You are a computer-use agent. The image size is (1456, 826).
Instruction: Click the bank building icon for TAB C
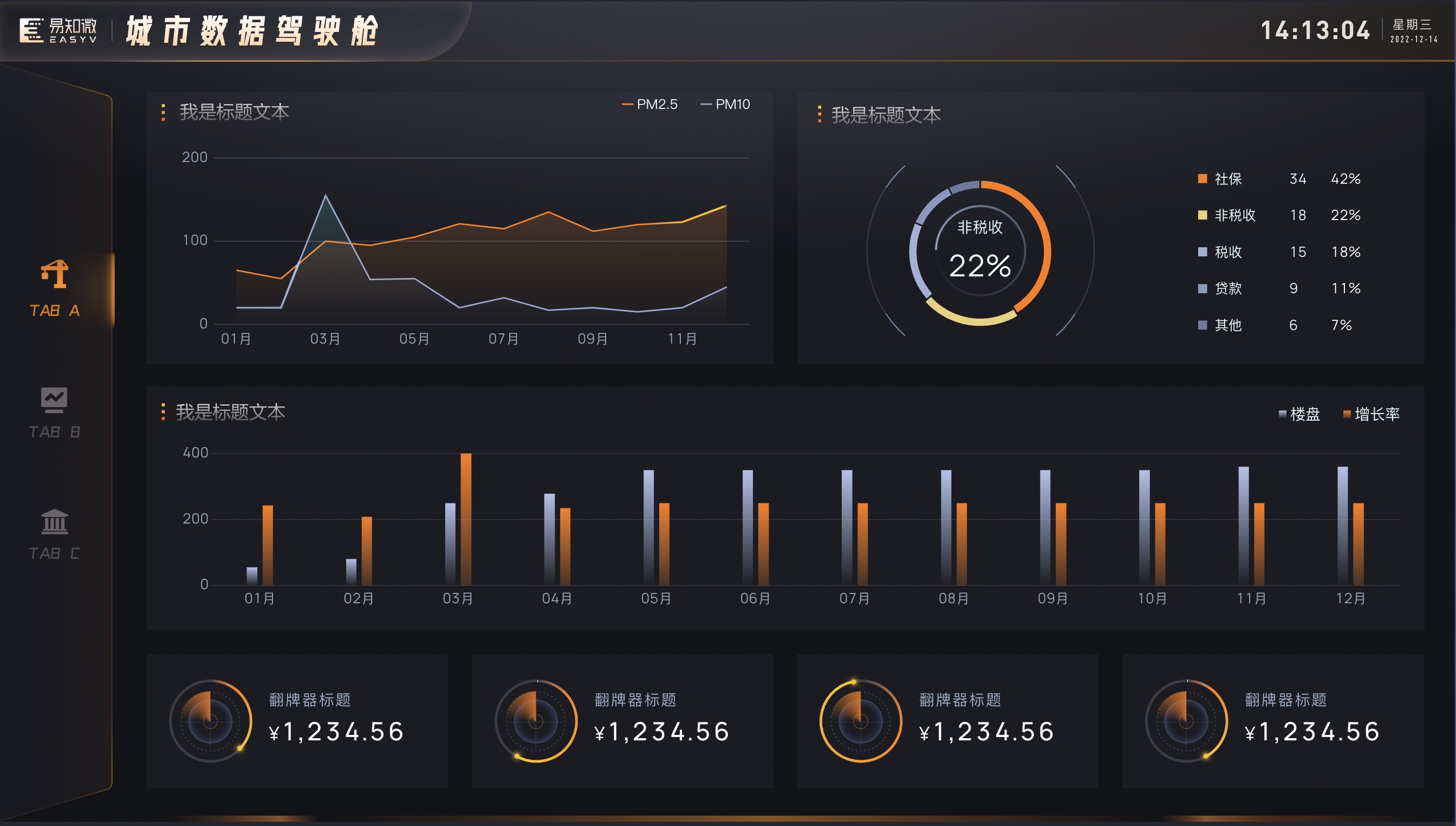coord(54,522)
